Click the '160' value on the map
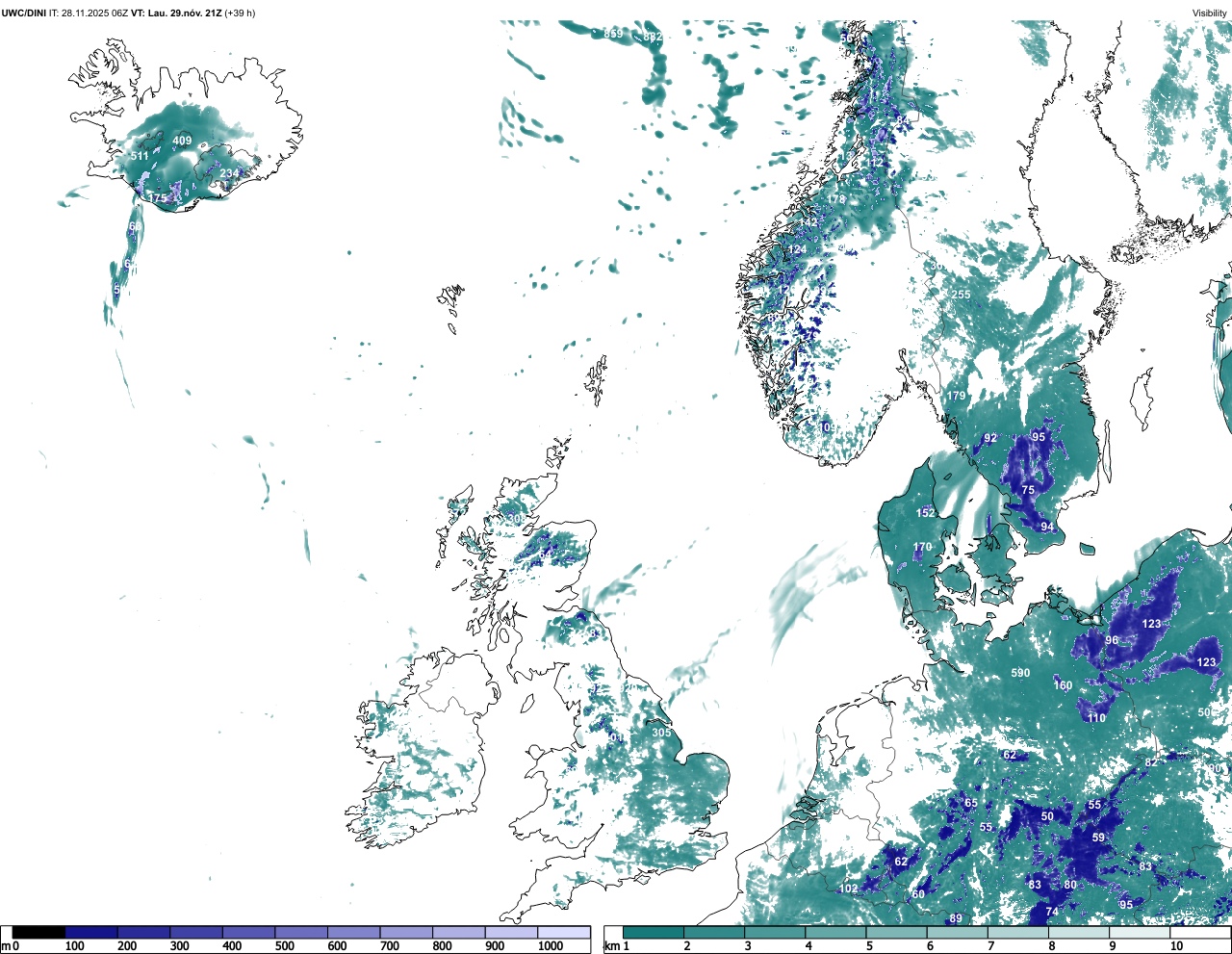 [1063, 685]
